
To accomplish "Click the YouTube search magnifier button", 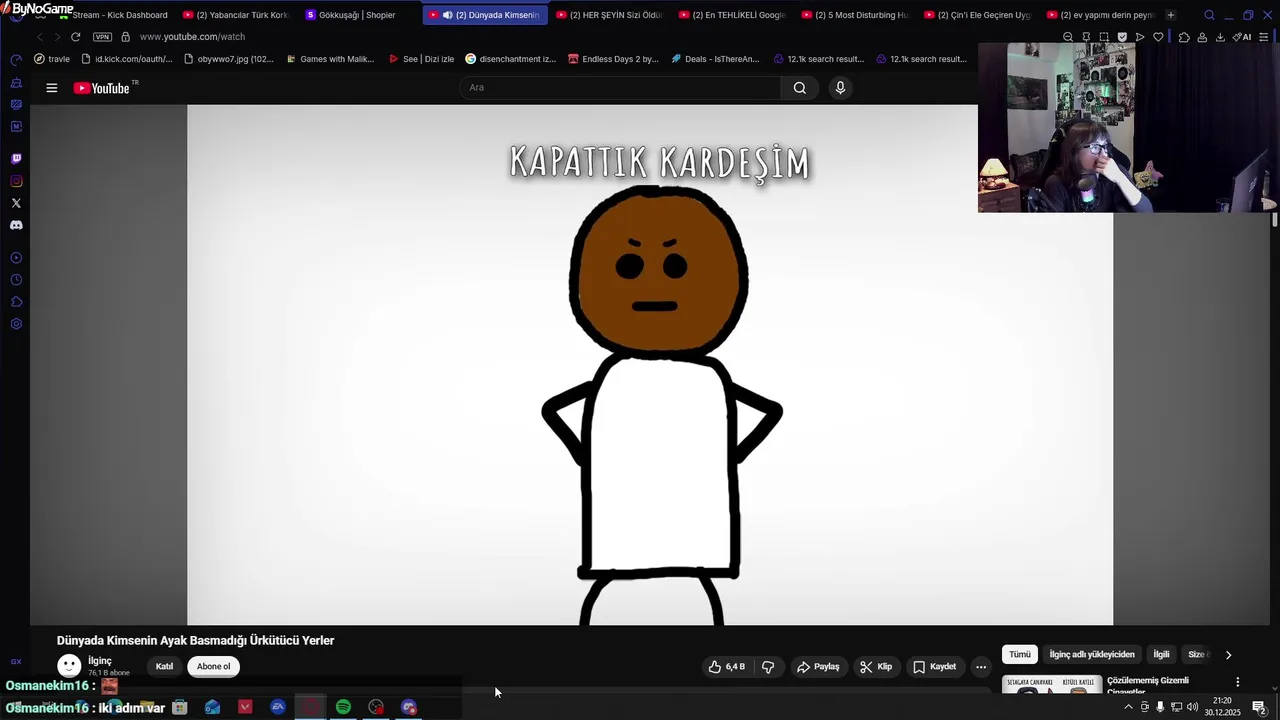I will click(x=800, y=87).
